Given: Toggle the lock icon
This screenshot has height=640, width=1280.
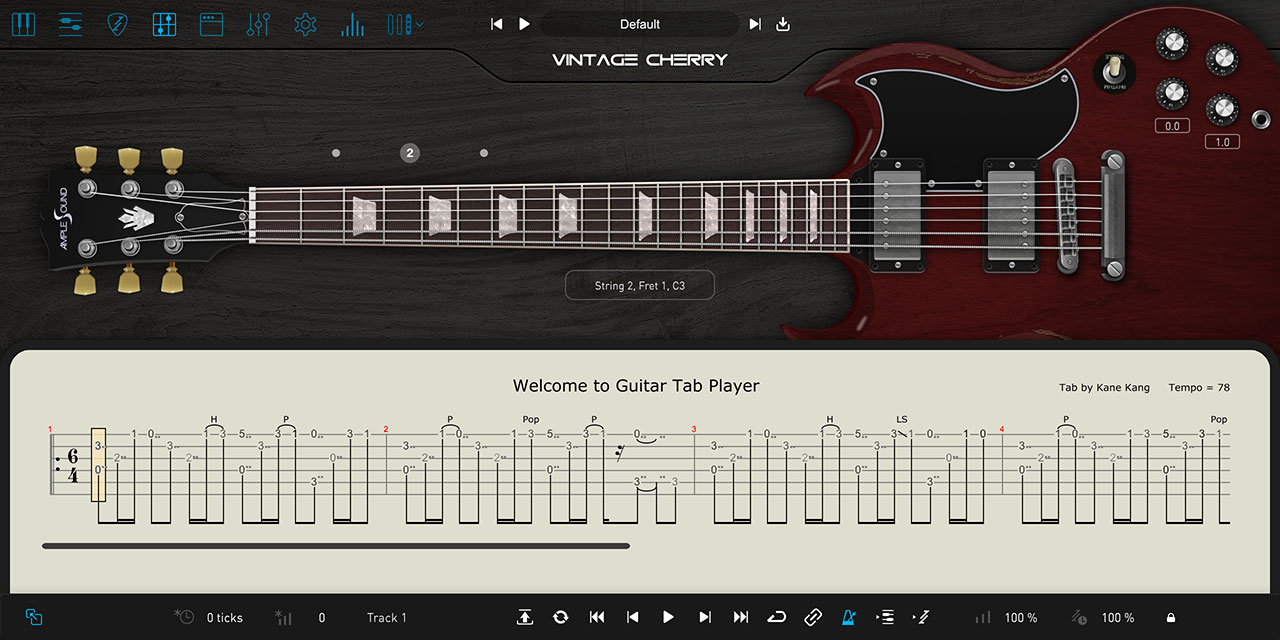Looking at the screenshot, I should tap(1171, 618).
